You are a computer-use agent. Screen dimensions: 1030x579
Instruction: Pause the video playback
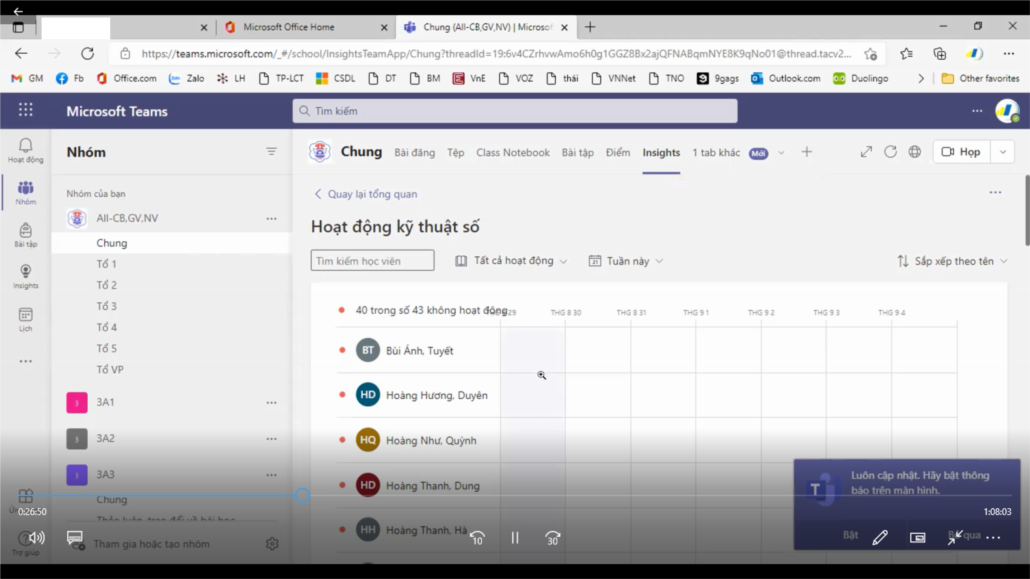pos(515,538)
